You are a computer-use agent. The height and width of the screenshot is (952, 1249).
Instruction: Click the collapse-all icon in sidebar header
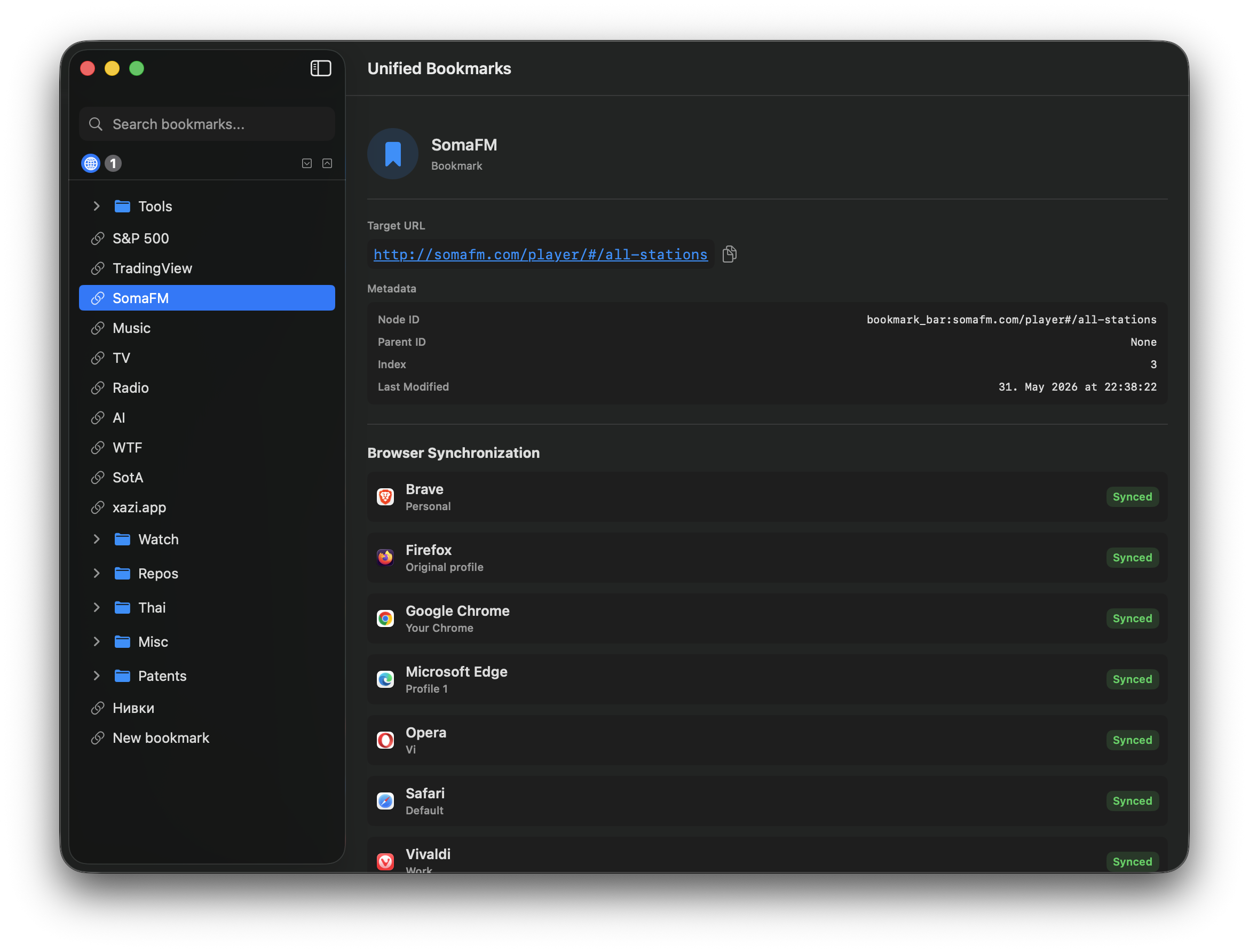328,164
